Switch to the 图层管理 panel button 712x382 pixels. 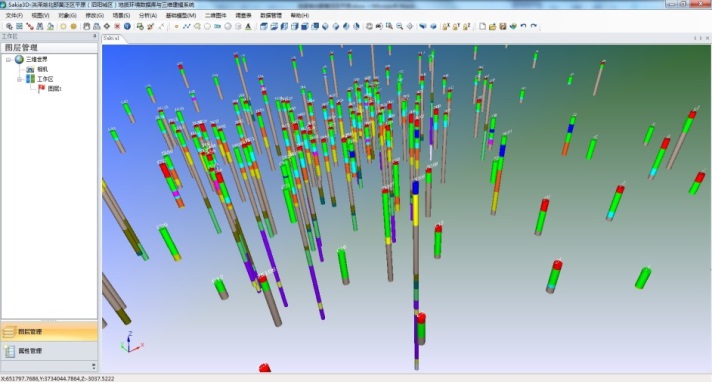coord(49,332)
